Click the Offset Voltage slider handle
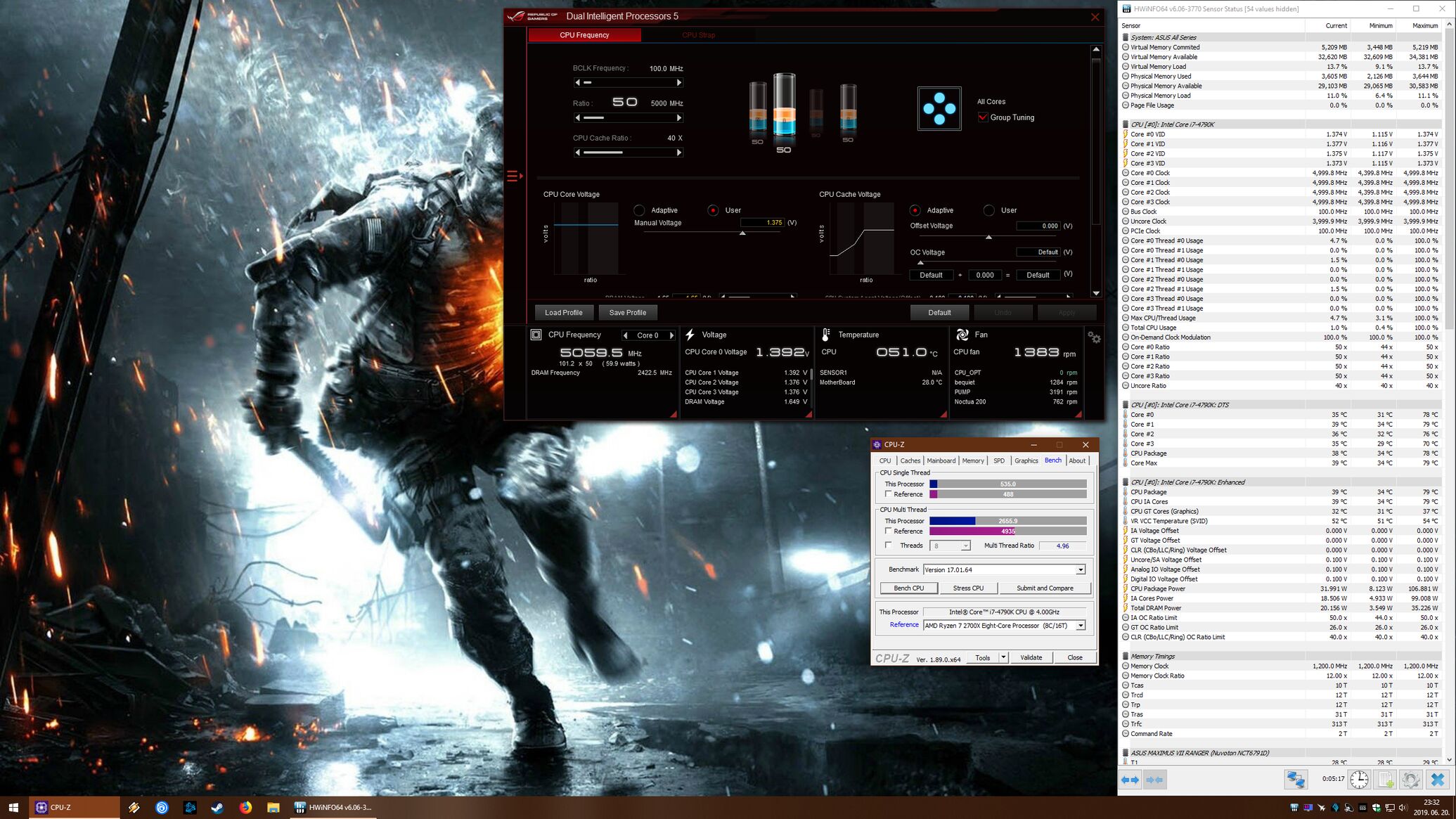1456x819 pixels. [x=988, y=237]
